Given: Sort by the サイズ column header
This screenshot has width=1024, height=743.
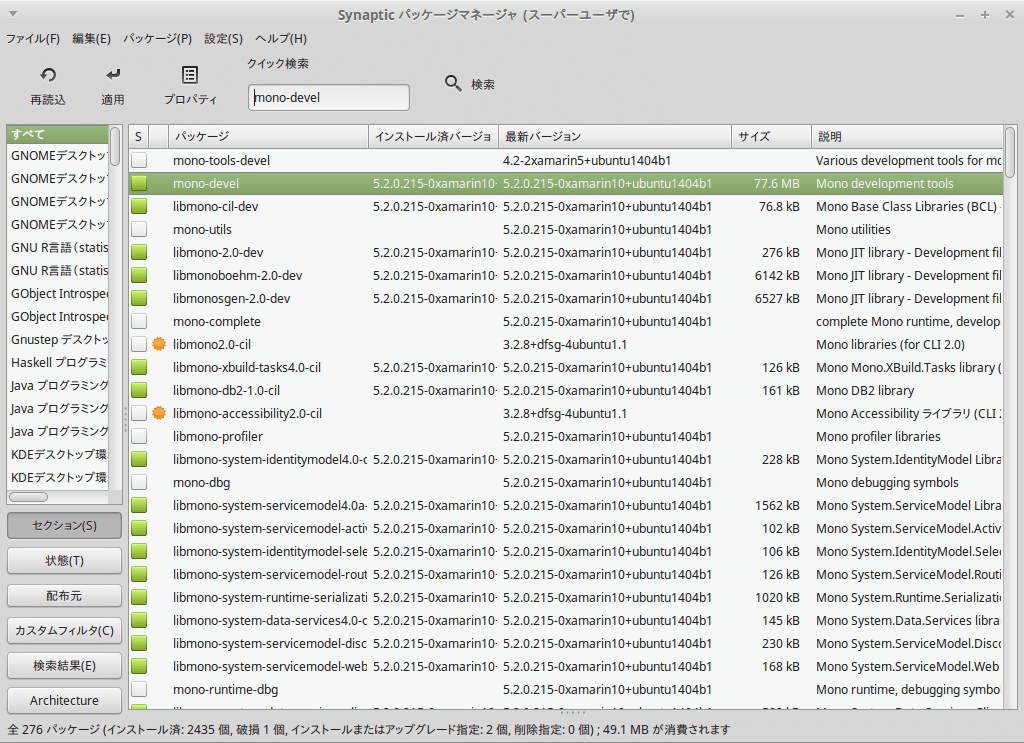Looking at the screenshot, I should pos(771,136).
